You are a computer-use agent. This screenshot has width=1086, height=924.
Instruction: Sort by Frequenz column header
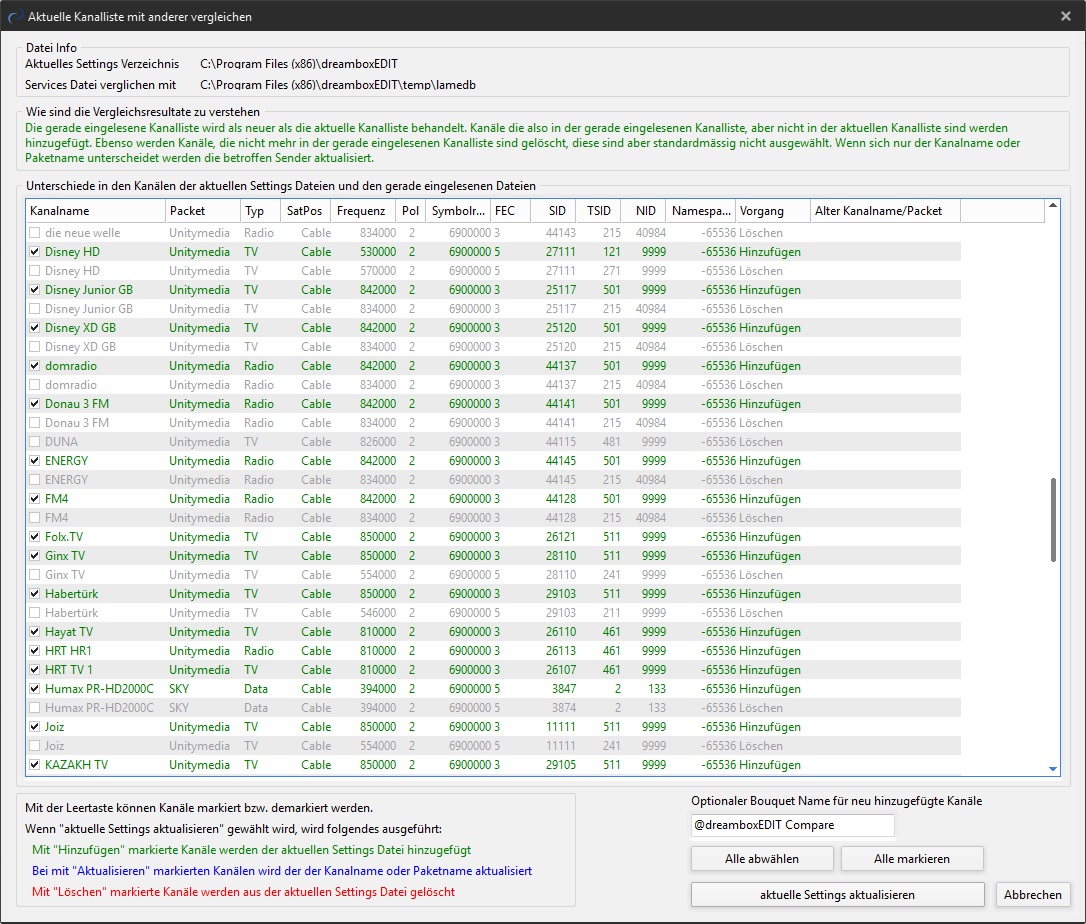coord(362,211)
